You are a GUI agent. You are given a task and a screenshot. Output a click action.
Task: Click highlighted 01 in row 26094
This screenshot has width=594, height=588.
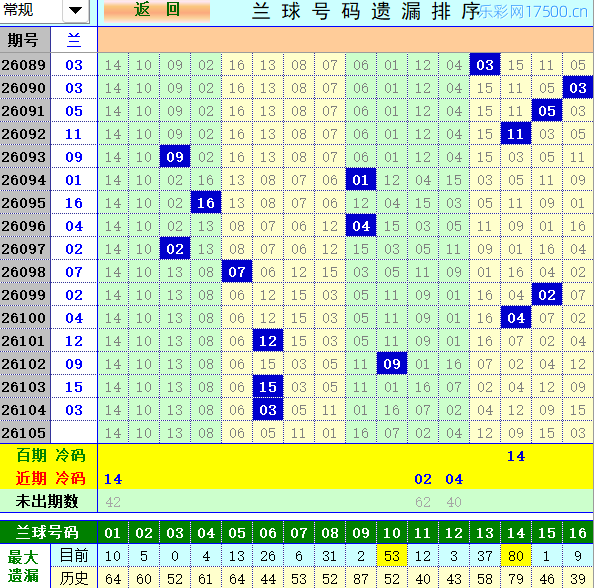tap(361, 180)
